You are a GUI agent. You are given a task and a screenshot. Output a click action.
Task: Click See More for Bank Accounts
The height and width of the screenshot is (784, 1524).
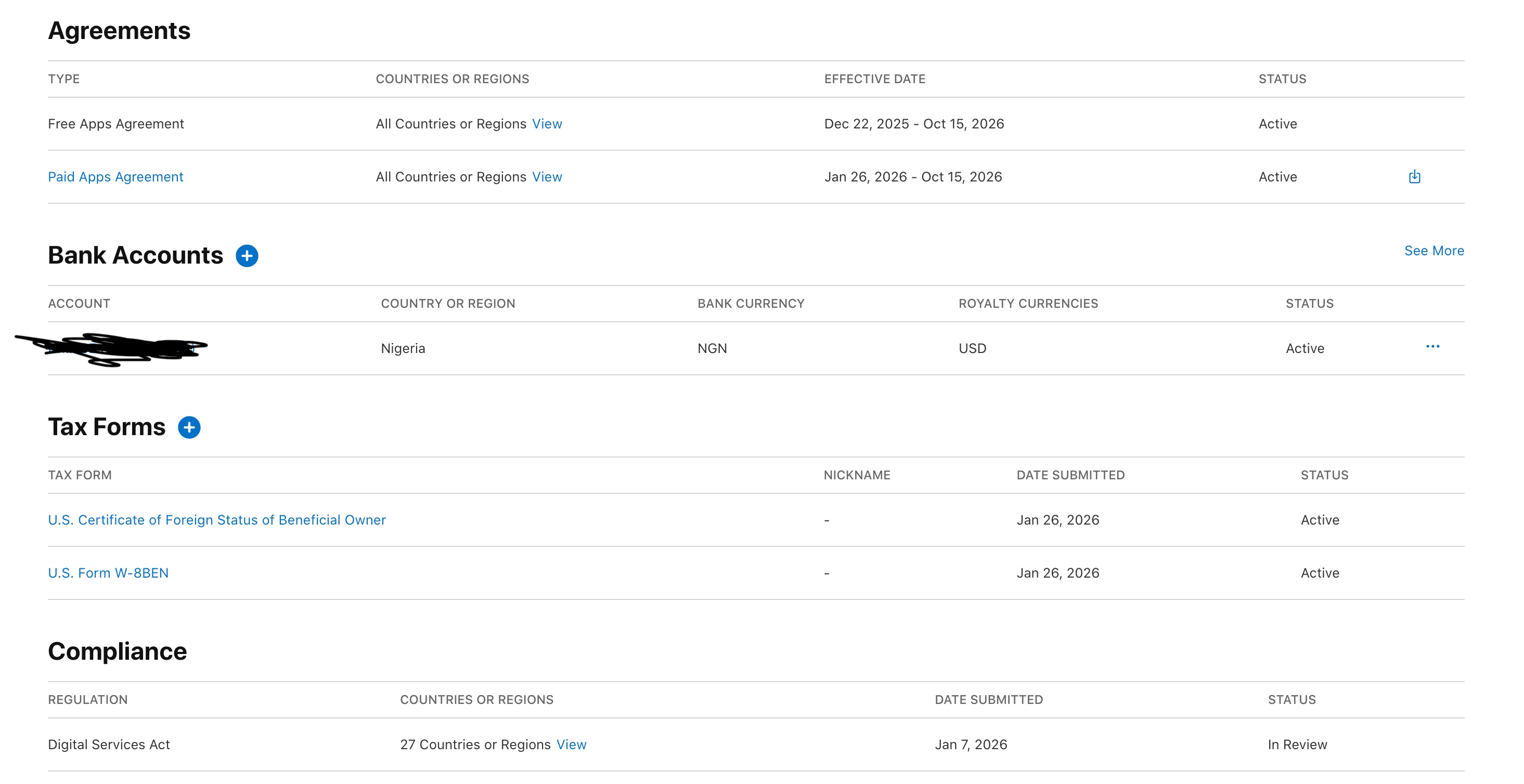point(1433,251)
